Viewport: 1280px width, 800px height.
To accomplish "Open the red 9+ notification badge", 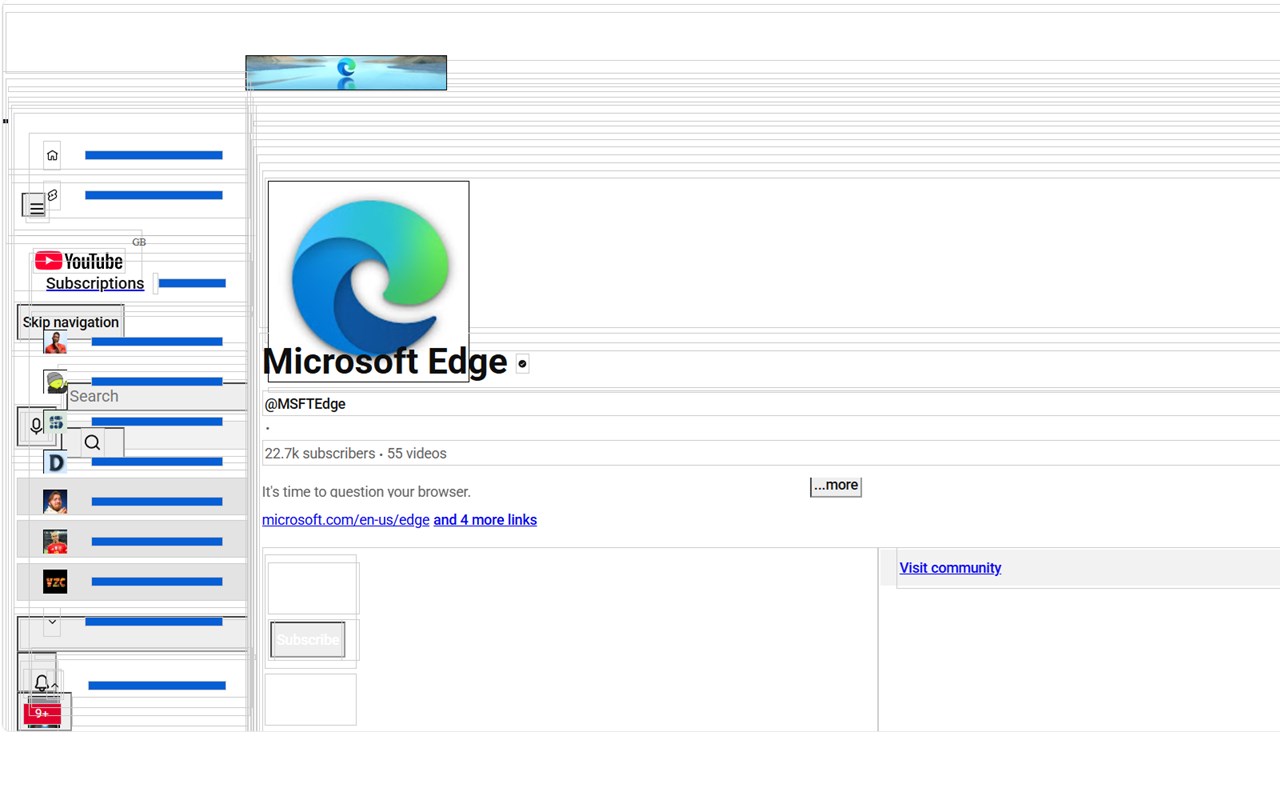I will coord(42,714).
